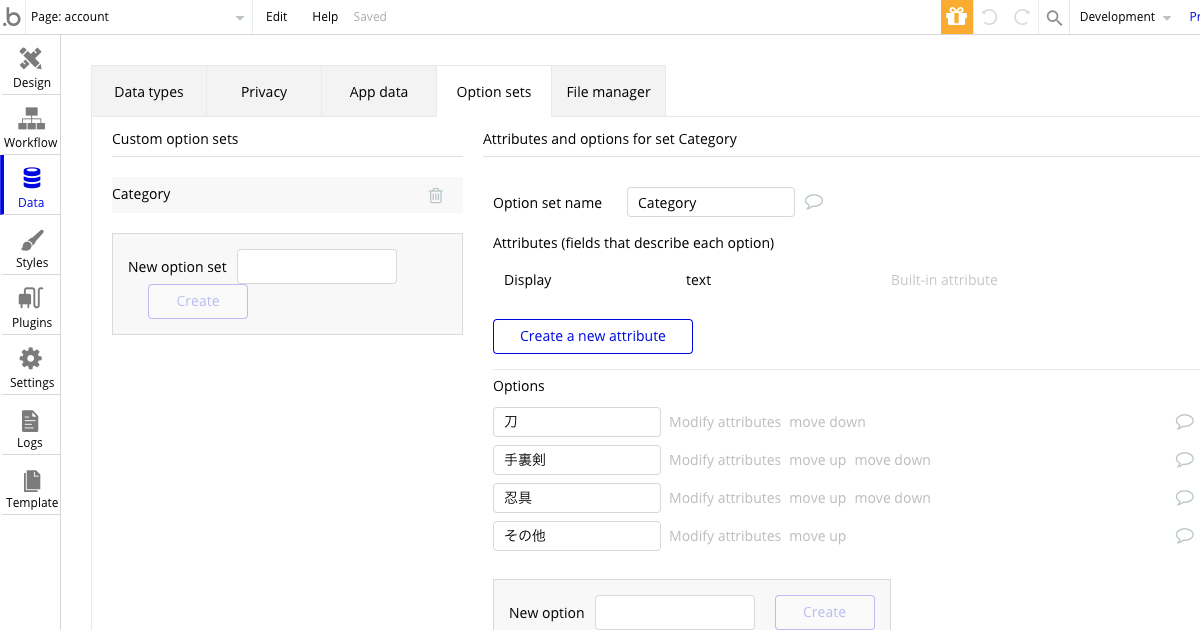Click the gift box icon
Screen dimensions: 1200x630
point(956,17)
